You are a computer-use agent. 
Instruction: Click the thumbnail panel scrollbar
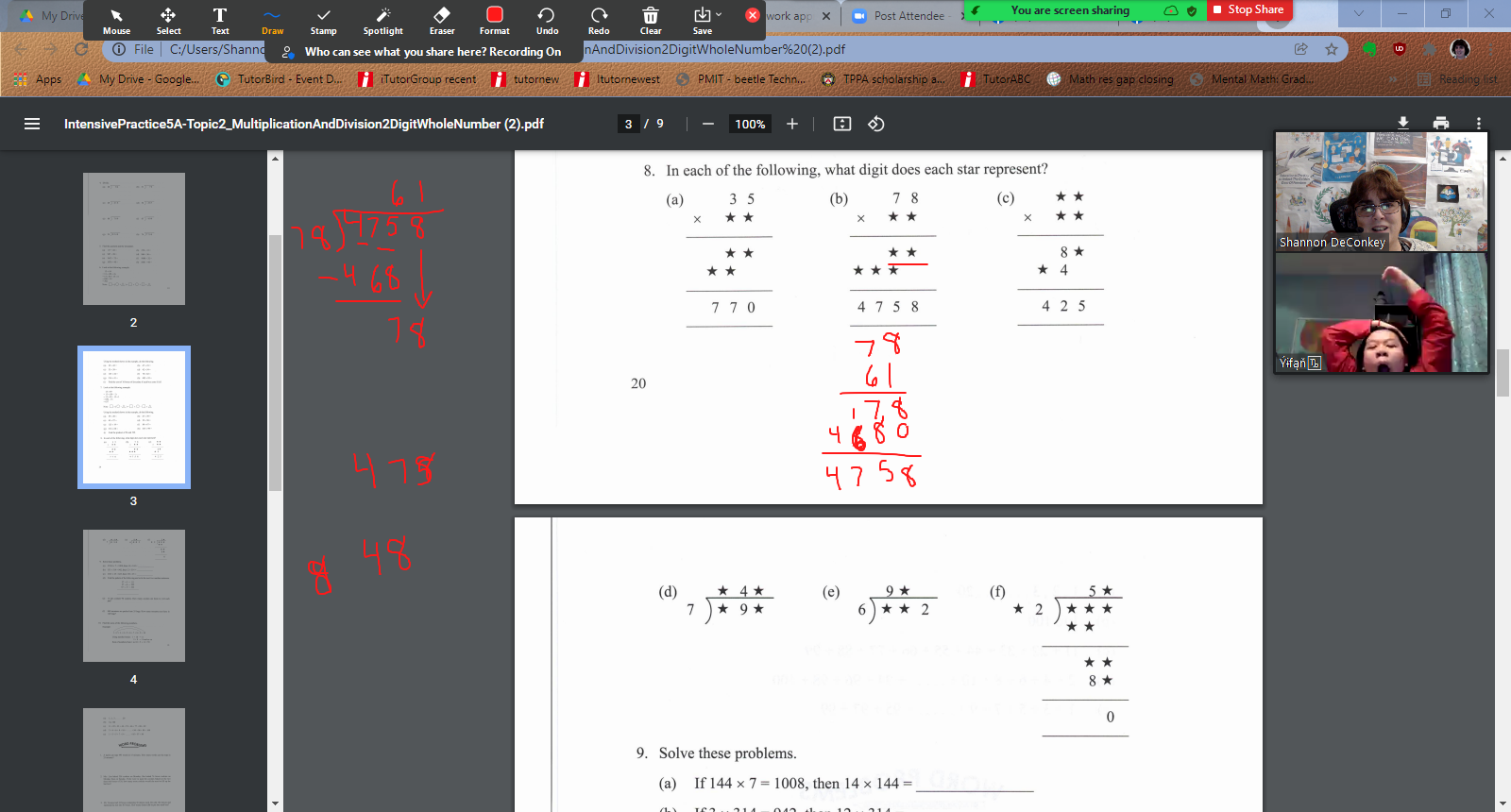275,363
